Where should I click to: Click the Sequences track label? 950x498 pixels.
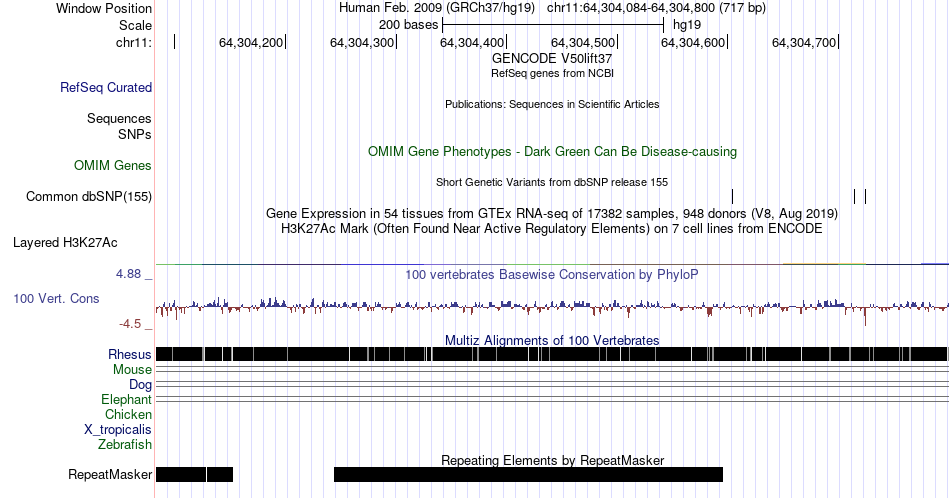click(x=119, y=119)
